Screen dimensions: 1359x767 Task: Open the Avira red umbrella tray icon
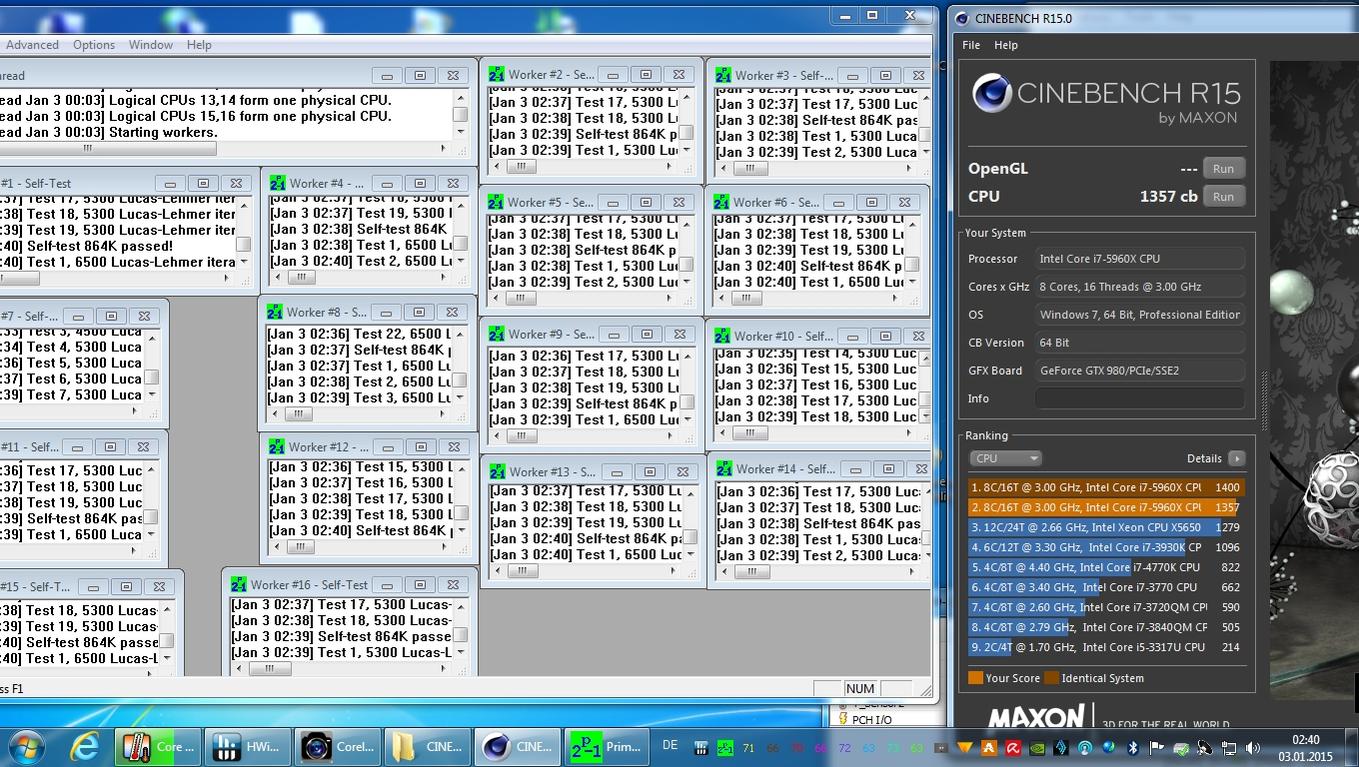pyautogui.click(x=1013, y=748)
